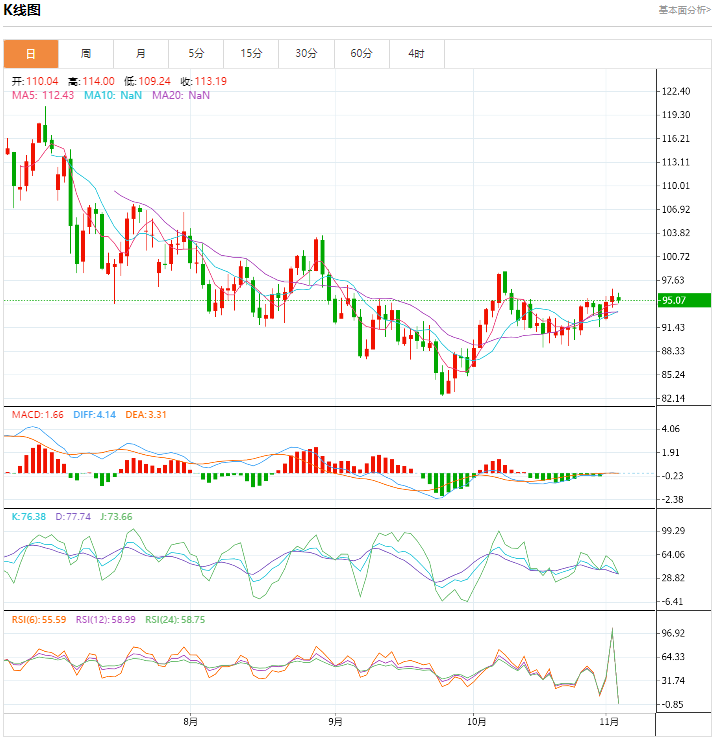The image size is (713, 742).
Task: Click the K线图 chart title
Action: tap(22, 10)
